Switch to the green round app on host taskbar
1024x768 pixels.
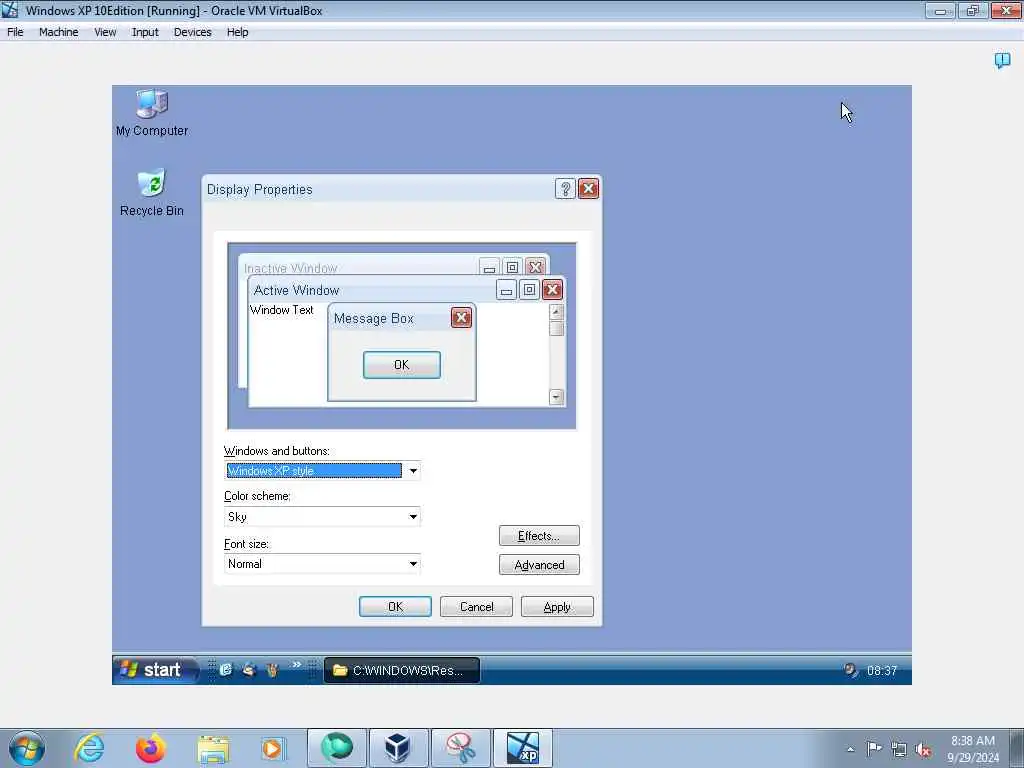tap(336, 748)
